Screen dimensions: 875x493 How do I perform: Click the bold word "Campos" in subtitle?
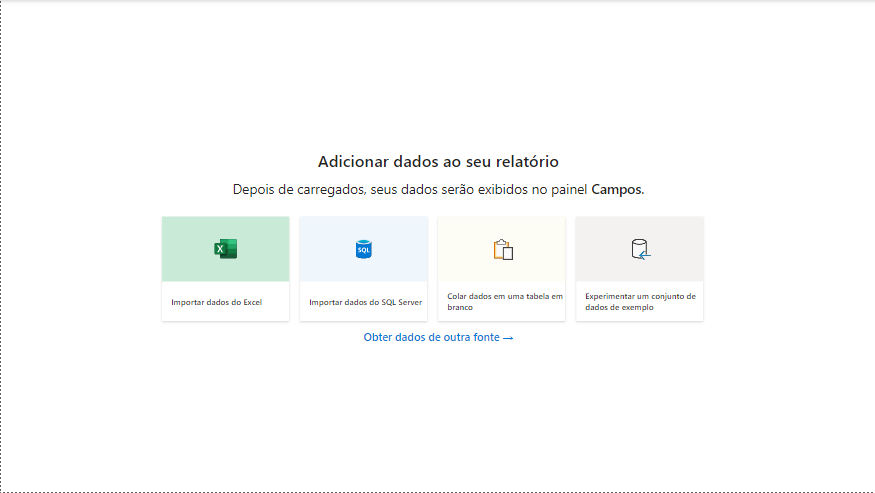point(617,190)
